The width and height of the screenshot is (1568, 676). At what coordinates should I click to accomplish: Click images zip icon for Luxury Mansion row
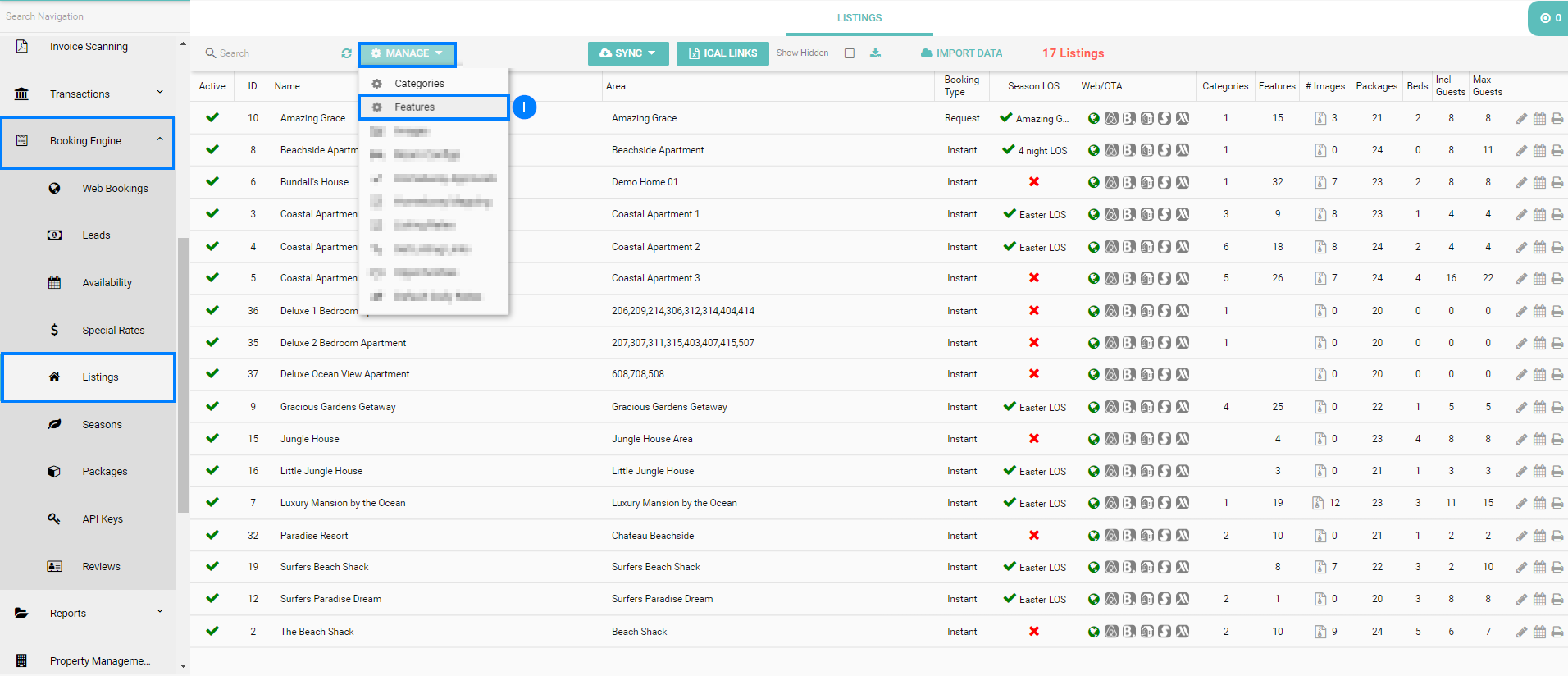1319,503
